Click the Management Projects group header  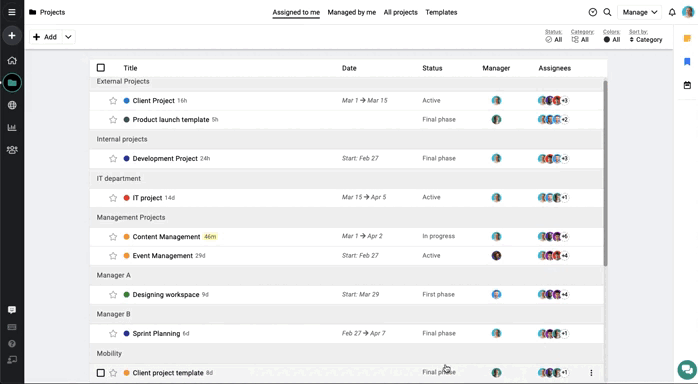point(131,217)
